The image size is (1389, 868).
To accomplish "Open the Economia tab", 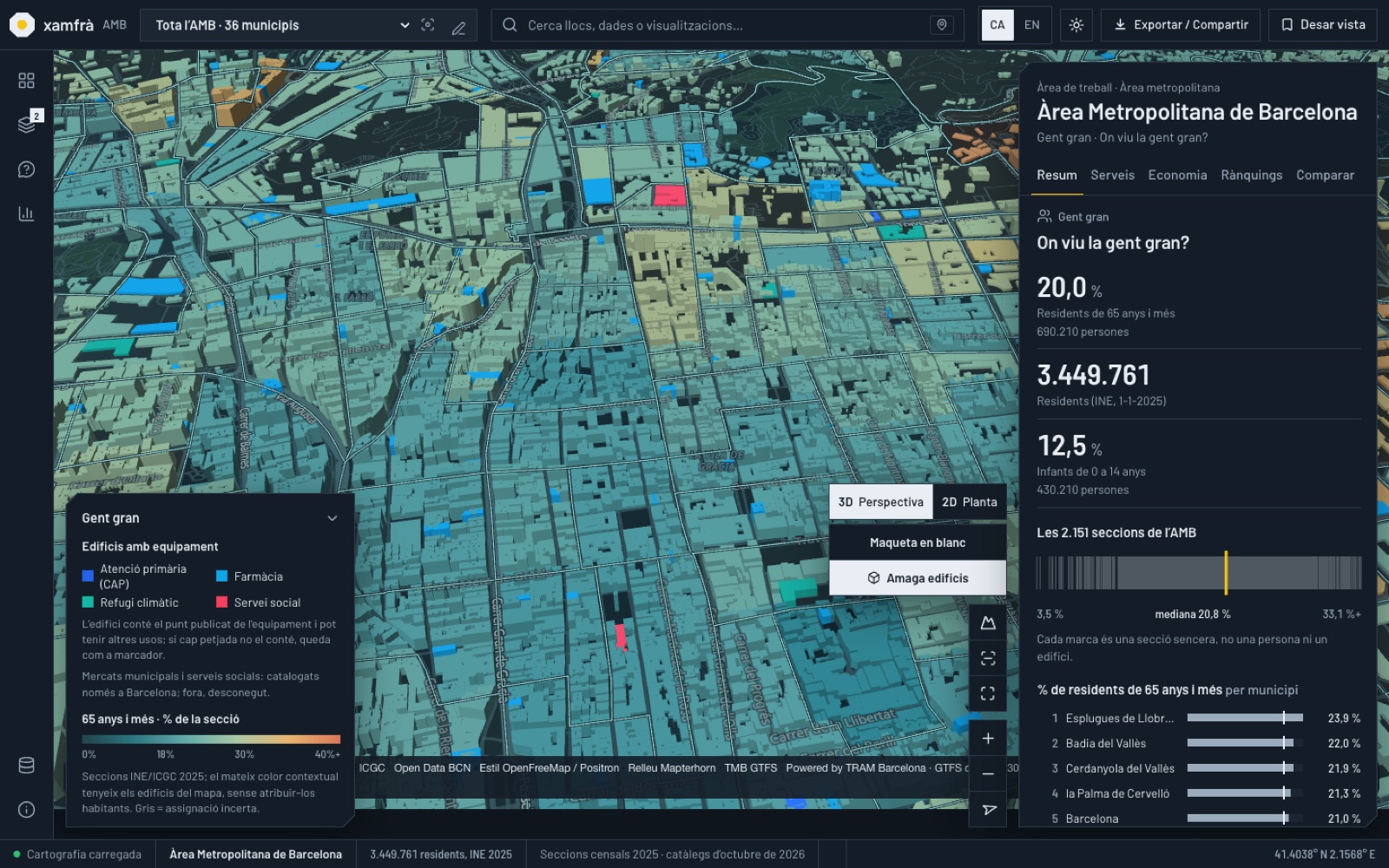I will point(1177,175).
